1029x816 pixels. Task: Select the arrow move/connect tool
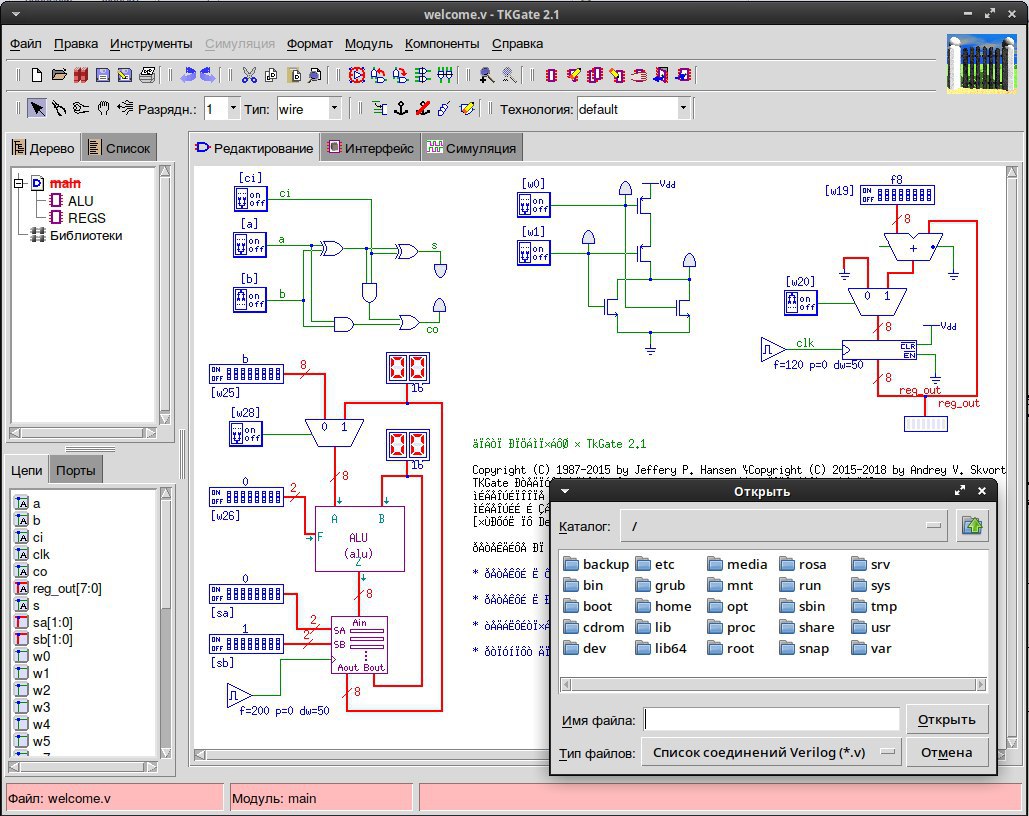pos(37,108)
